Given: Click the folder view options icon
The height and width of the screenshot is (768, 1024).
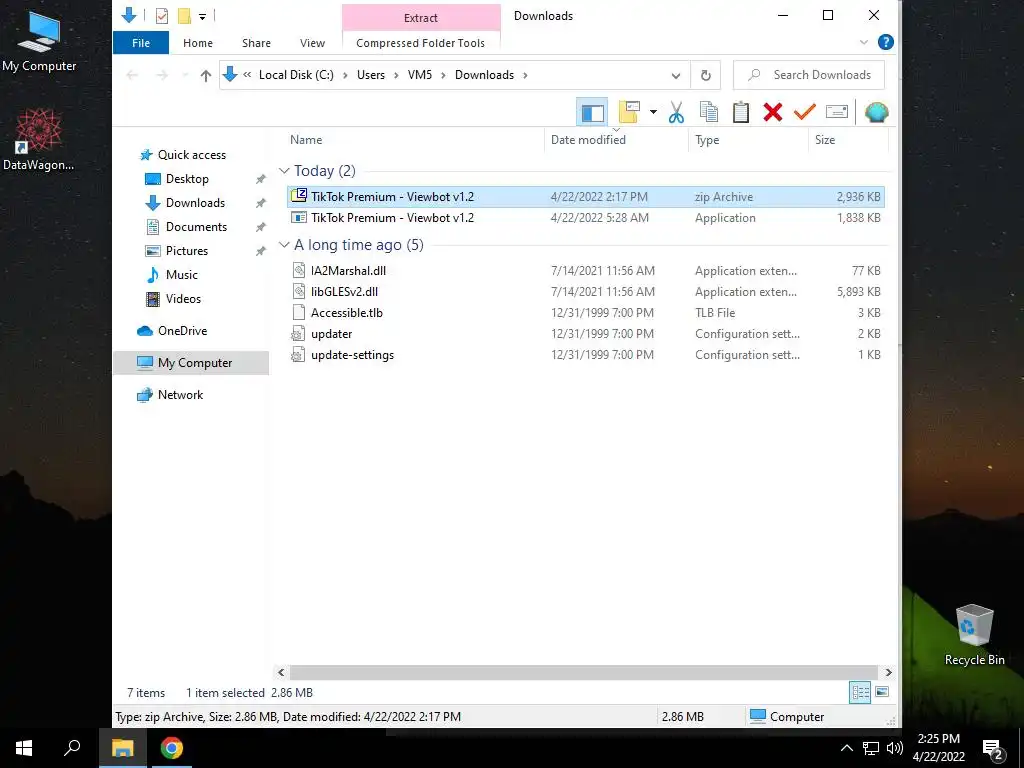Looking at the screenshot, I should (x=630, y=112).
